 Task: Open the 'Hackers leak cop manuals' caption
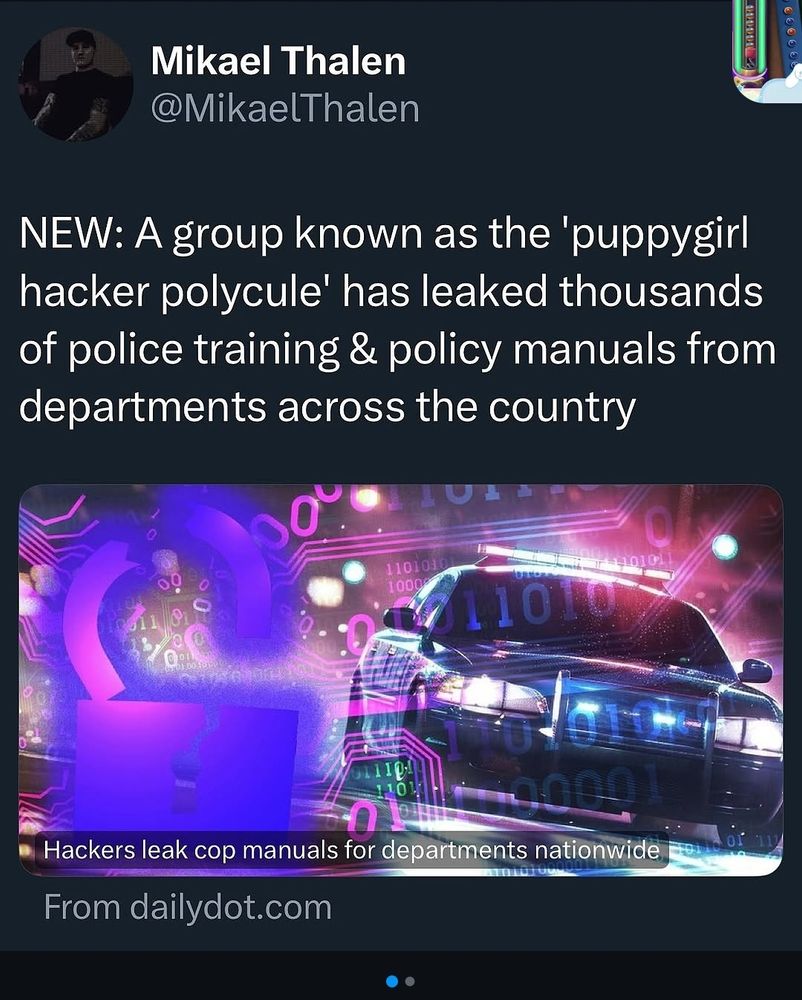(x=351, y=850)
